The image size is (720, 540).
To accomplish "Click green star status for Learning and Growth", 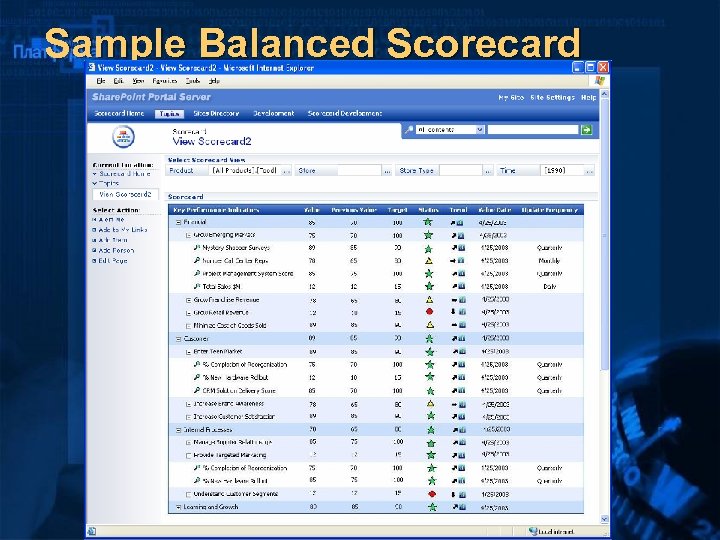I will (432, 507).
